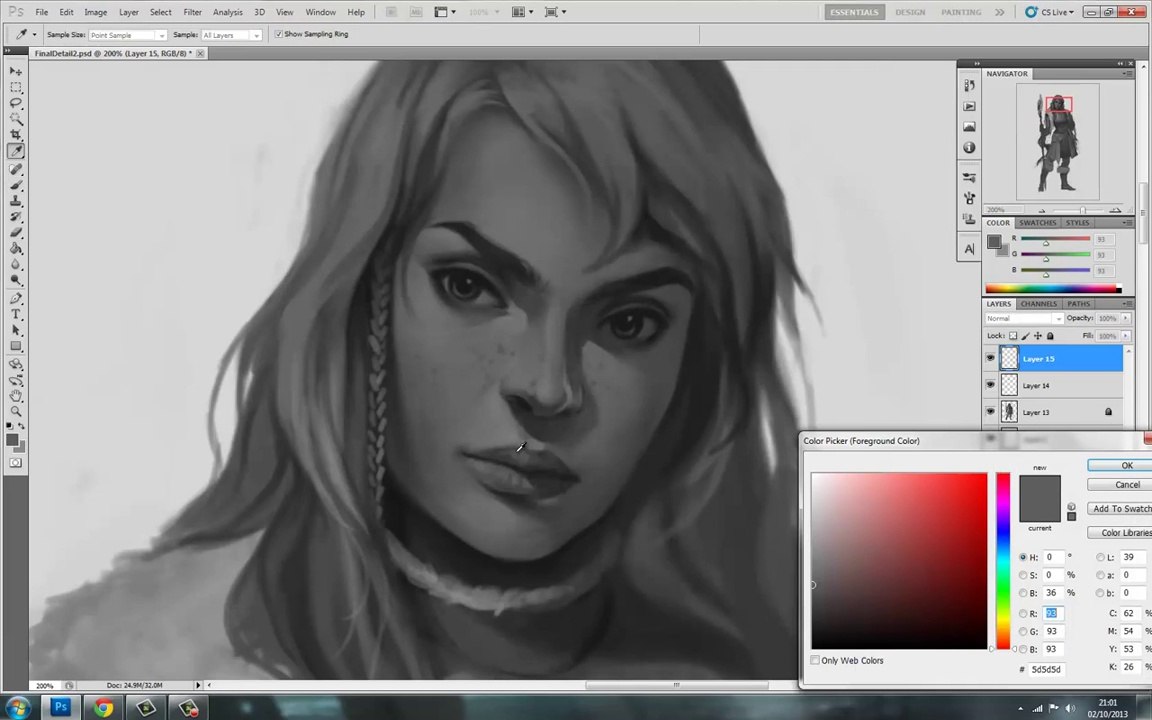1152x720 pixels.
Task: Click Cancel in Color Picker
Action: tap(1121, 484)
